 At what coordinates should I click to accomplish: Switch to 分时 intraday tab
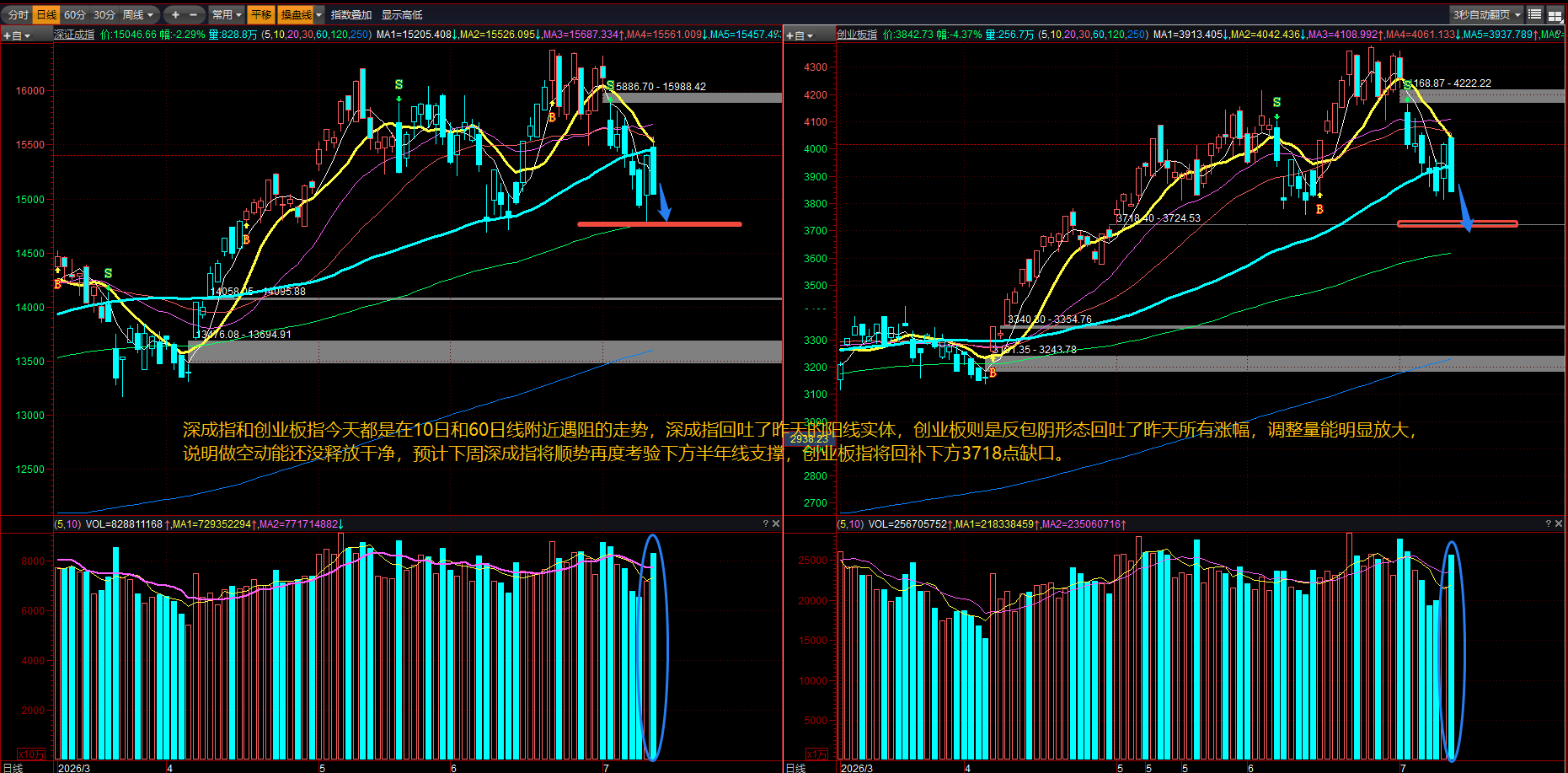point(18,14)
